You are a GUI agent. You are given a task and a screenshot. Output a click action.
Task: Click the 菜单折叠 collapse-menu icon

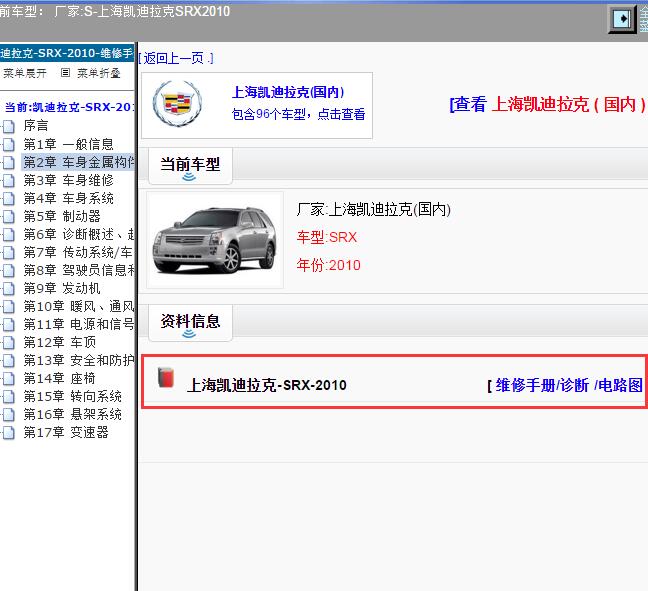coord(65,73)
